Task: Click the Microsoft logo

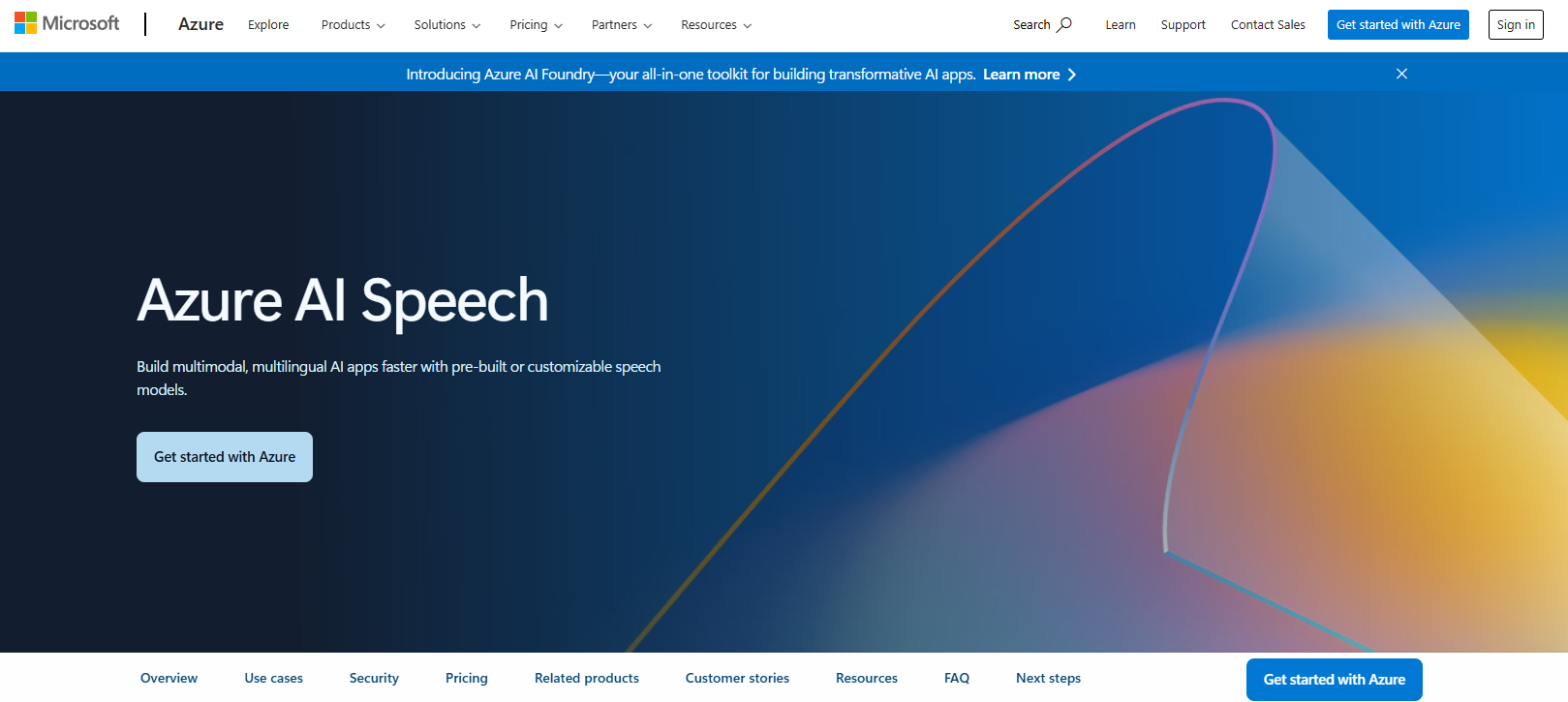Action: pos(67,23)
